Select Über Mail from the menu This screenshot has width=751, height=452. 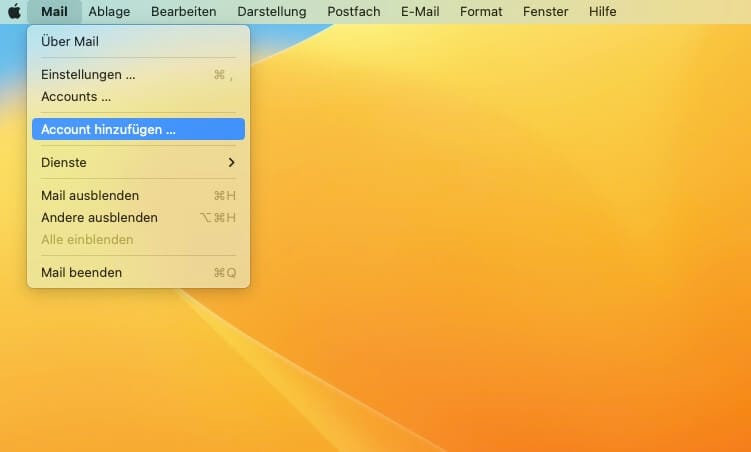[x=70, y=42]
